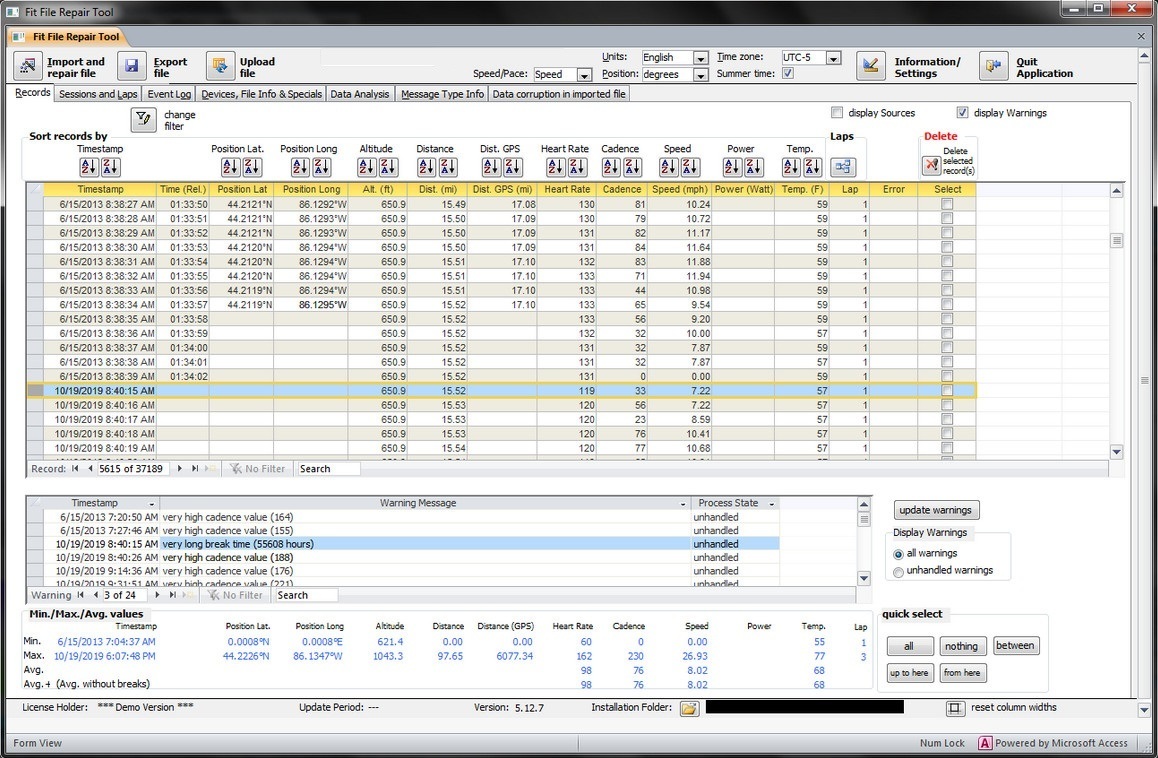
Task: Click the Upload file icon
Action: [219, 66]
